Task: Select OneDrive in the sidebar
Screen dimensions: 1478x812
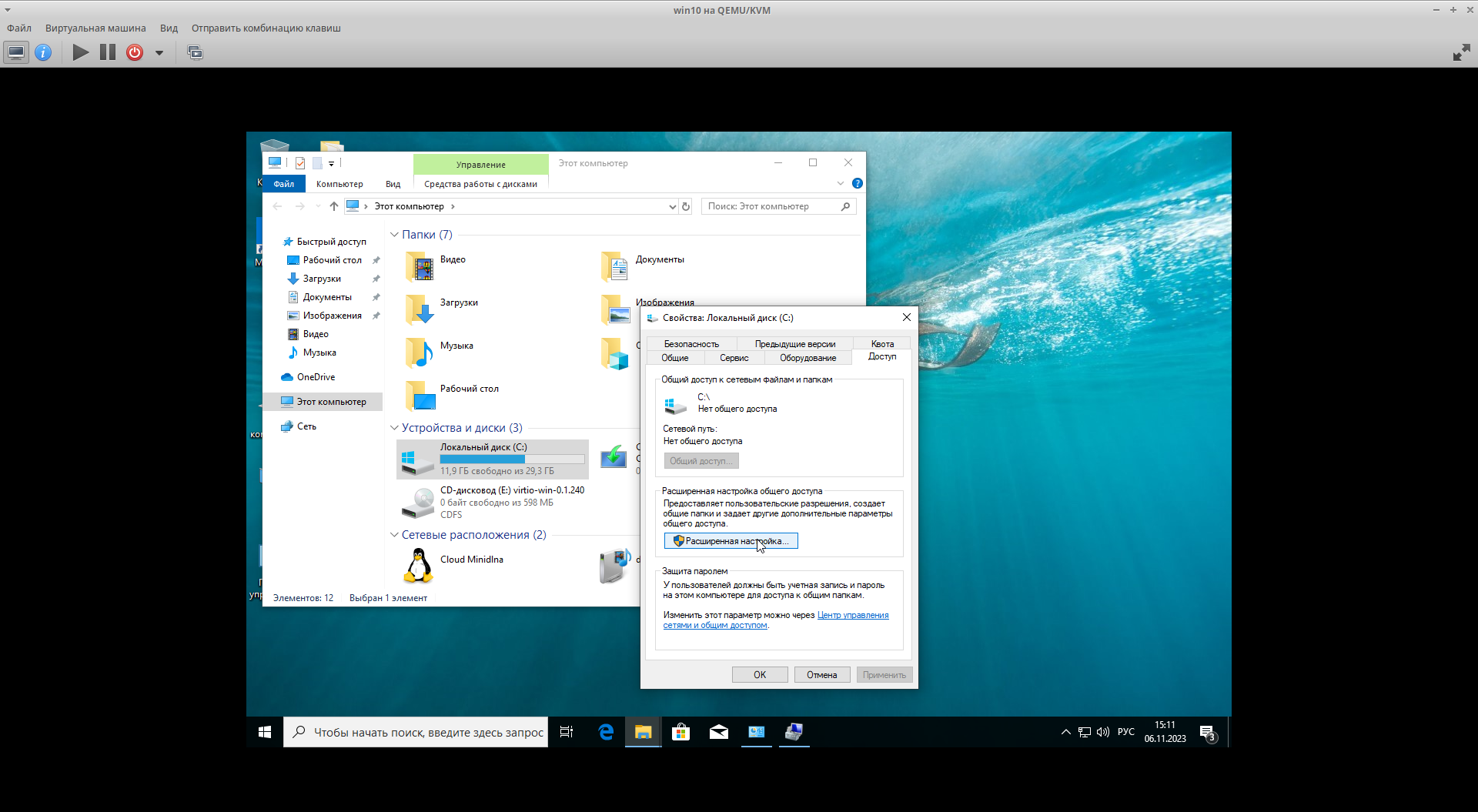Action: coord(315,376)
